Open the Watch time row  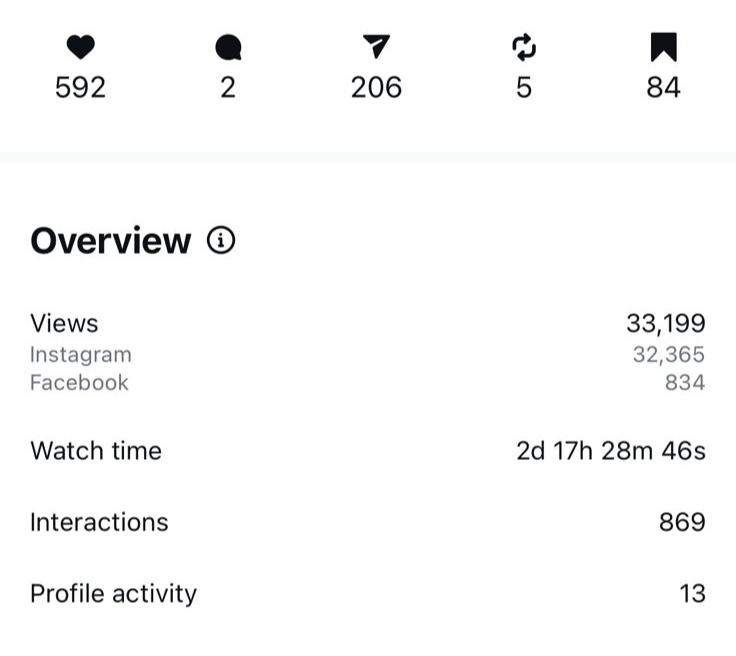point(96,451)
